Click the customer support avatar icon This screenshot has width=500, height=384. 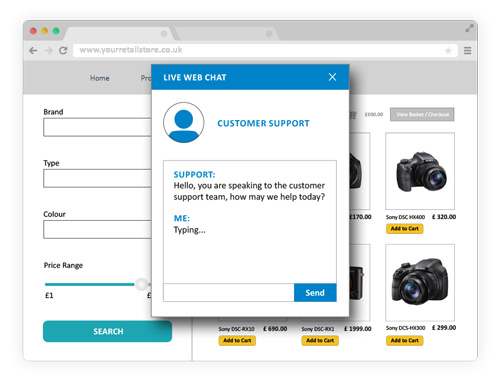click(184, 122)
